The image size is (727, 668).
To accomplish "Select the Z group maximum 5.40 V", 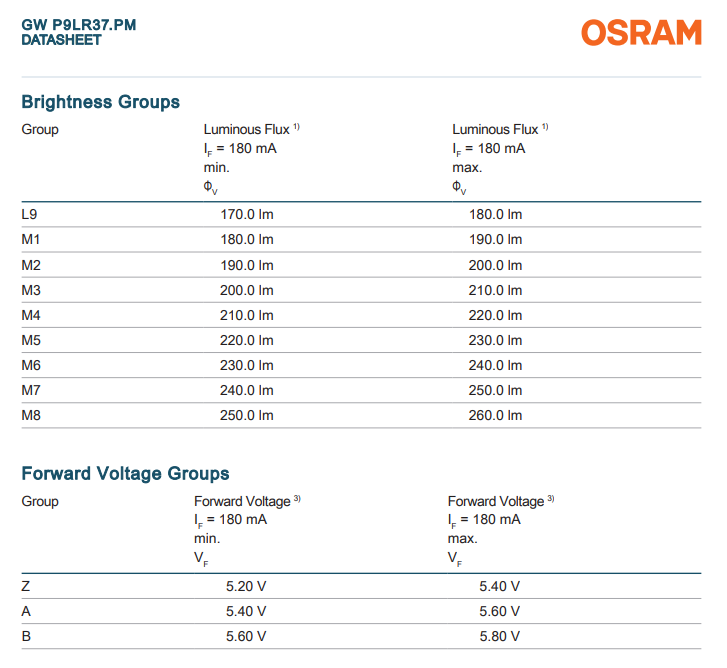I will click(x=500, y=586).
